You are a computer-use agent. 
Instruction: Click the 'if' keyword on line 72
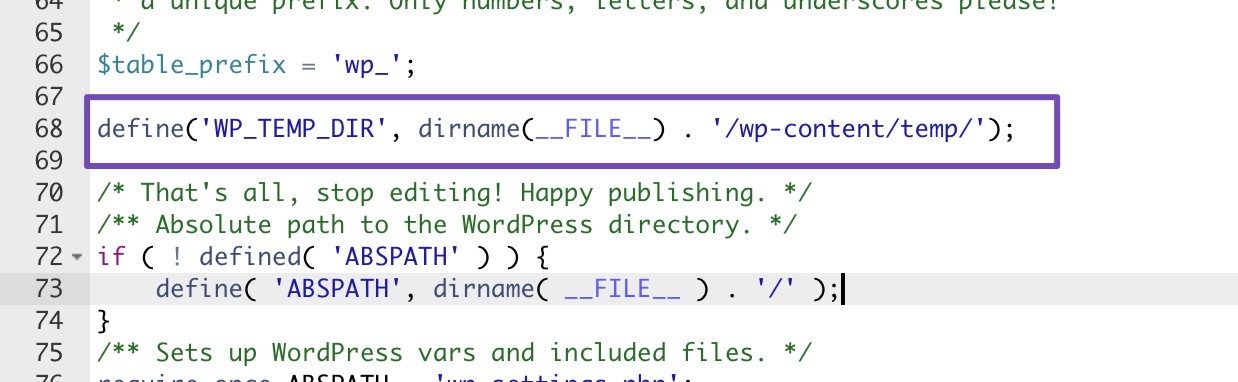coord(111,256)
